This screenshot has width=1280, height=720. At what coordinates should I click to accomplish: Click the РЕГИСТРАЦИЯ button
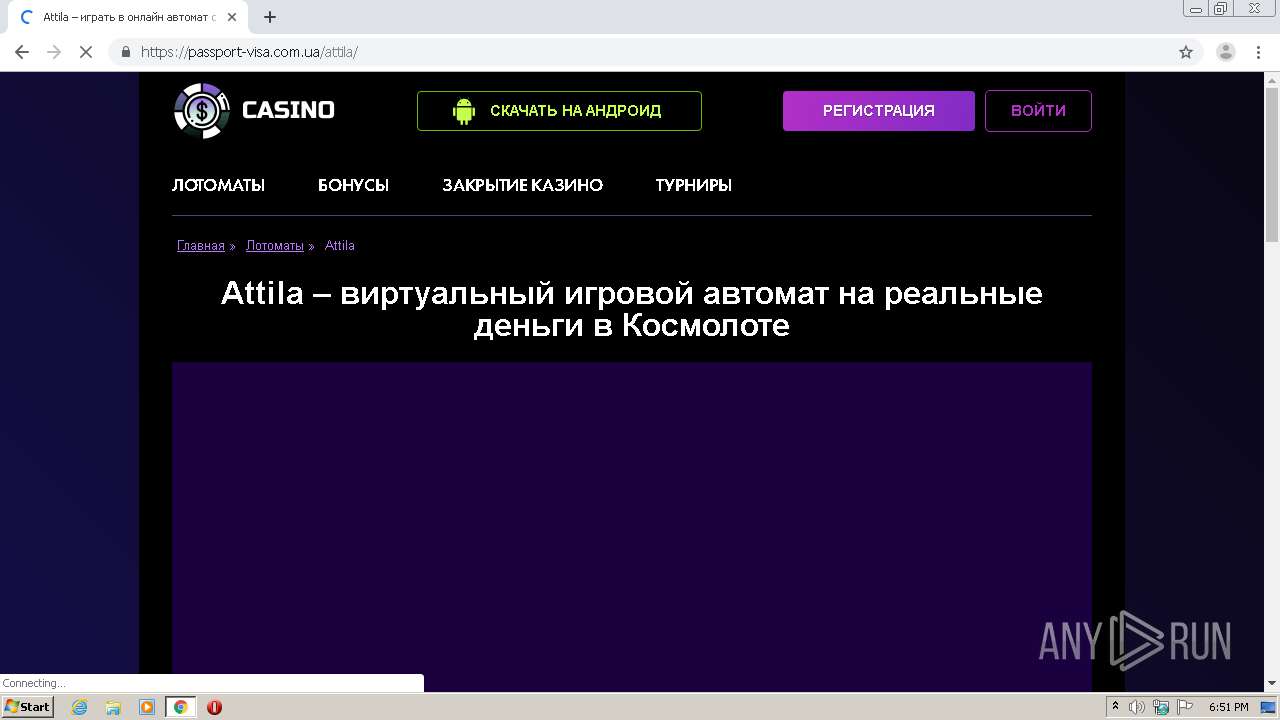[879, 111]
